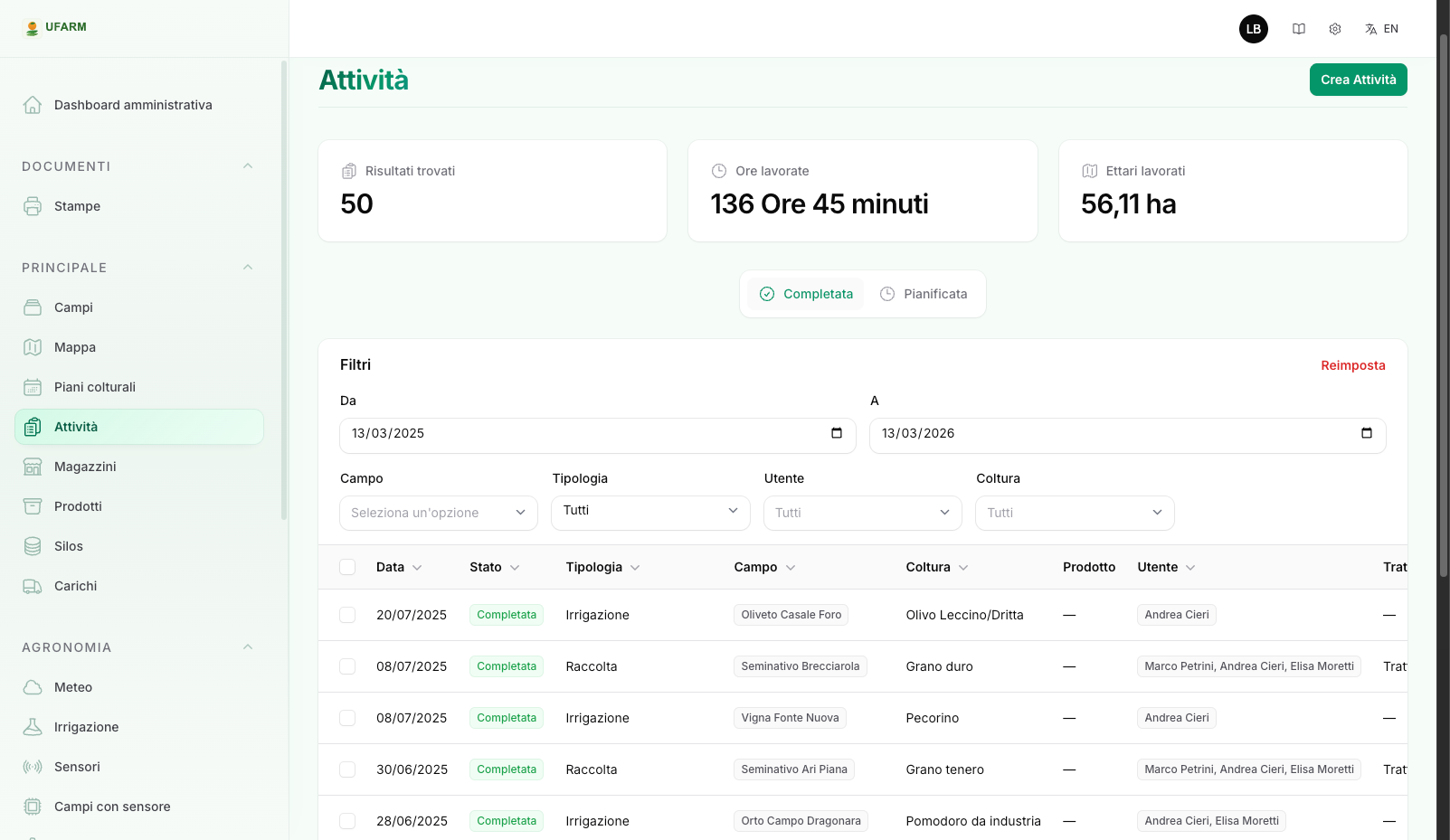Click the Reimposta filters link
The image size is (1450, 840).
pyautogui.click(x=1352, y=365)
